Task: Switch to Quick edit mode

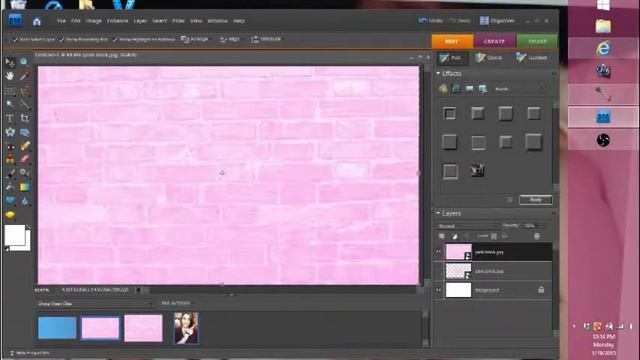Action: tap(489, 58)
